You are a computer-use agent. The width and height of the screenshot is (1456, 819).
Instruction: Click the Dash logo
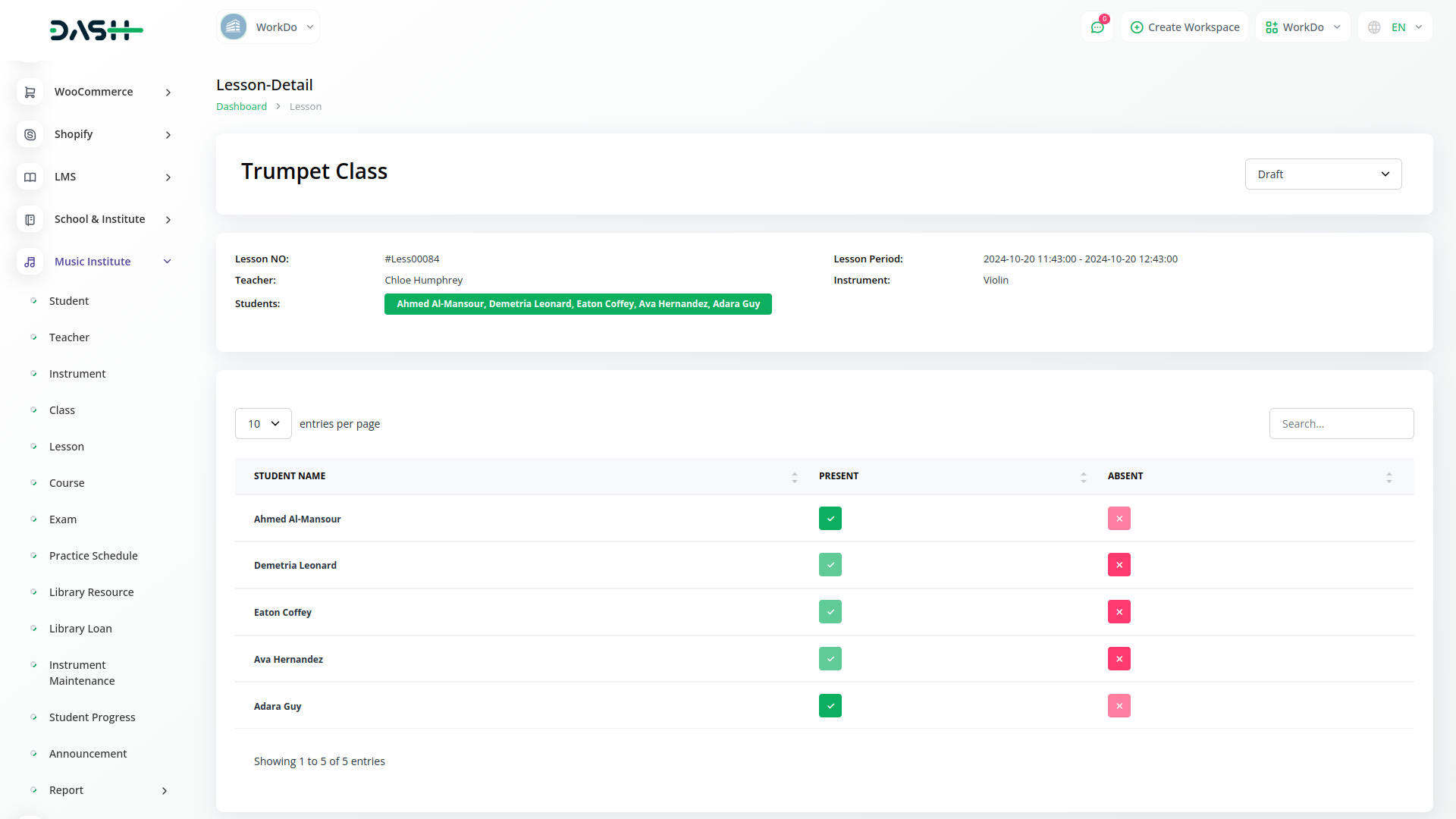click(96, 30)
